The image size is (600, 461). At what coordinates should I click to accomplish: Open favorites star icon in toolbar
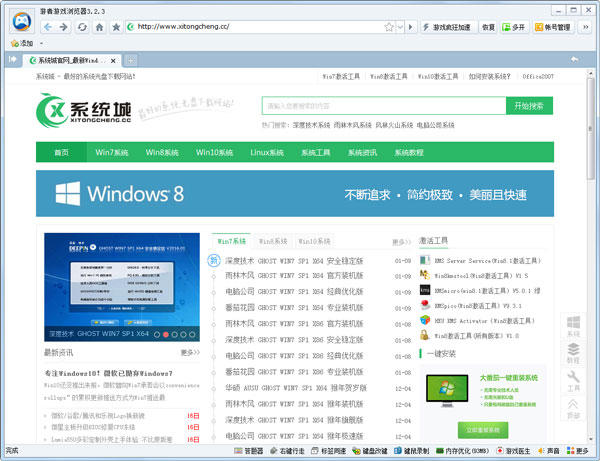pyautogui.click(x=116, y=27)
